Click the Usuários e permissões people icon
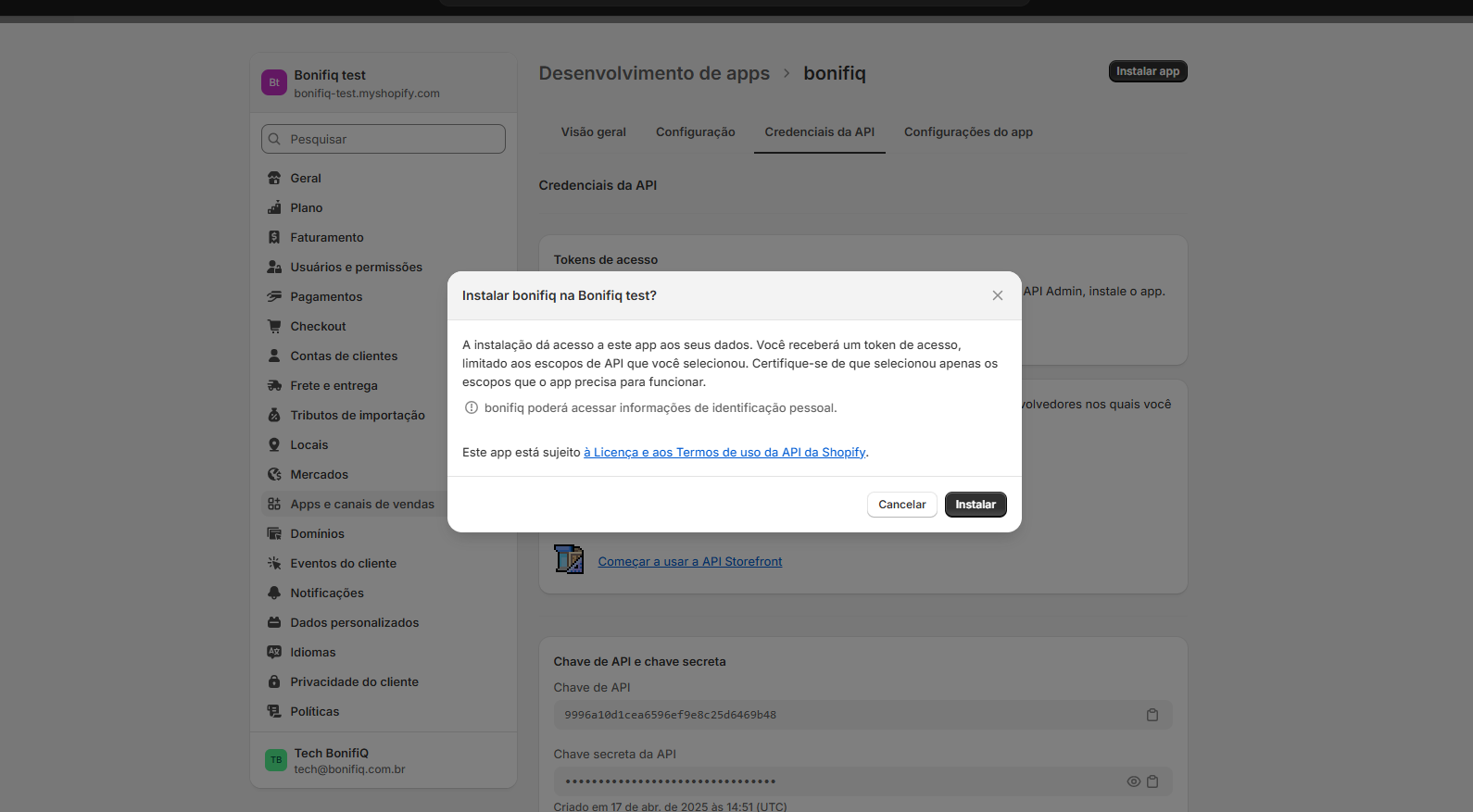This screenshot has width=1473, height=812. click(274, 267)
